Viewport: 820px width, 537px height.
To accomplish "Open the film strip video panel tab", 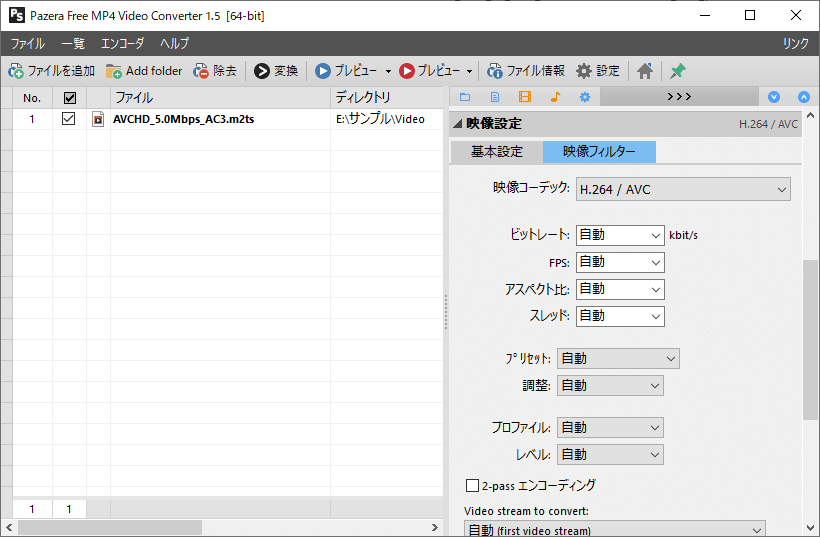I will tap(525, 97).
